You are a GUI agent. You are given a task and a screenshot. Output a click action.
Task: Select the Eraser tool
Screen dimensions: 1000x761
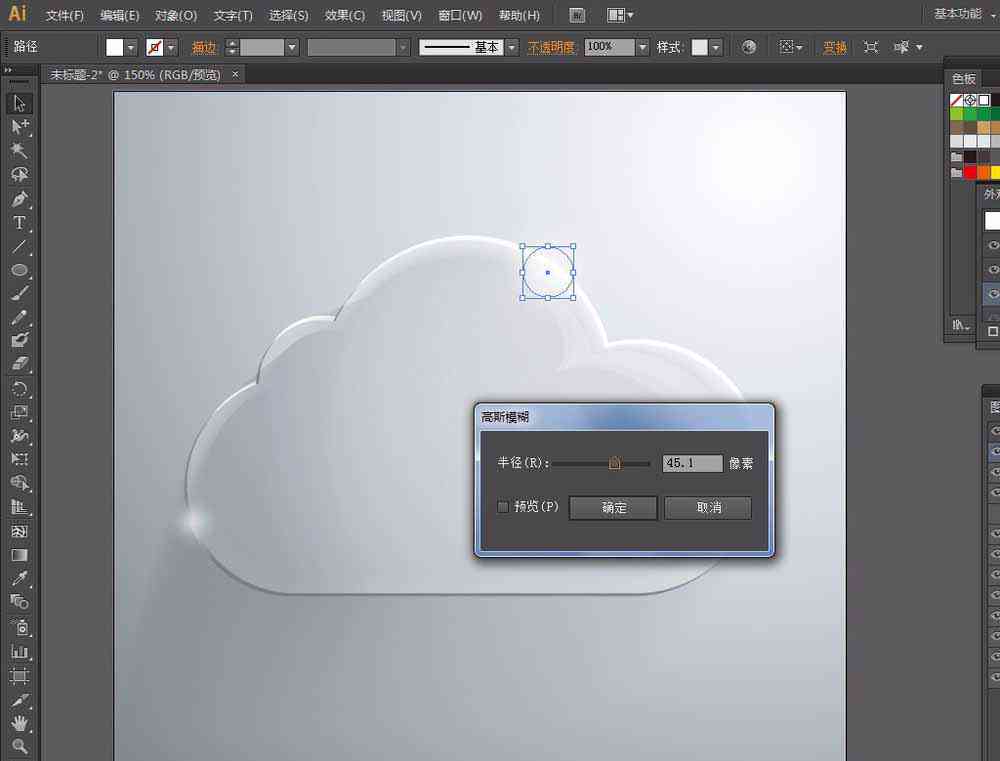coord(19,364)
